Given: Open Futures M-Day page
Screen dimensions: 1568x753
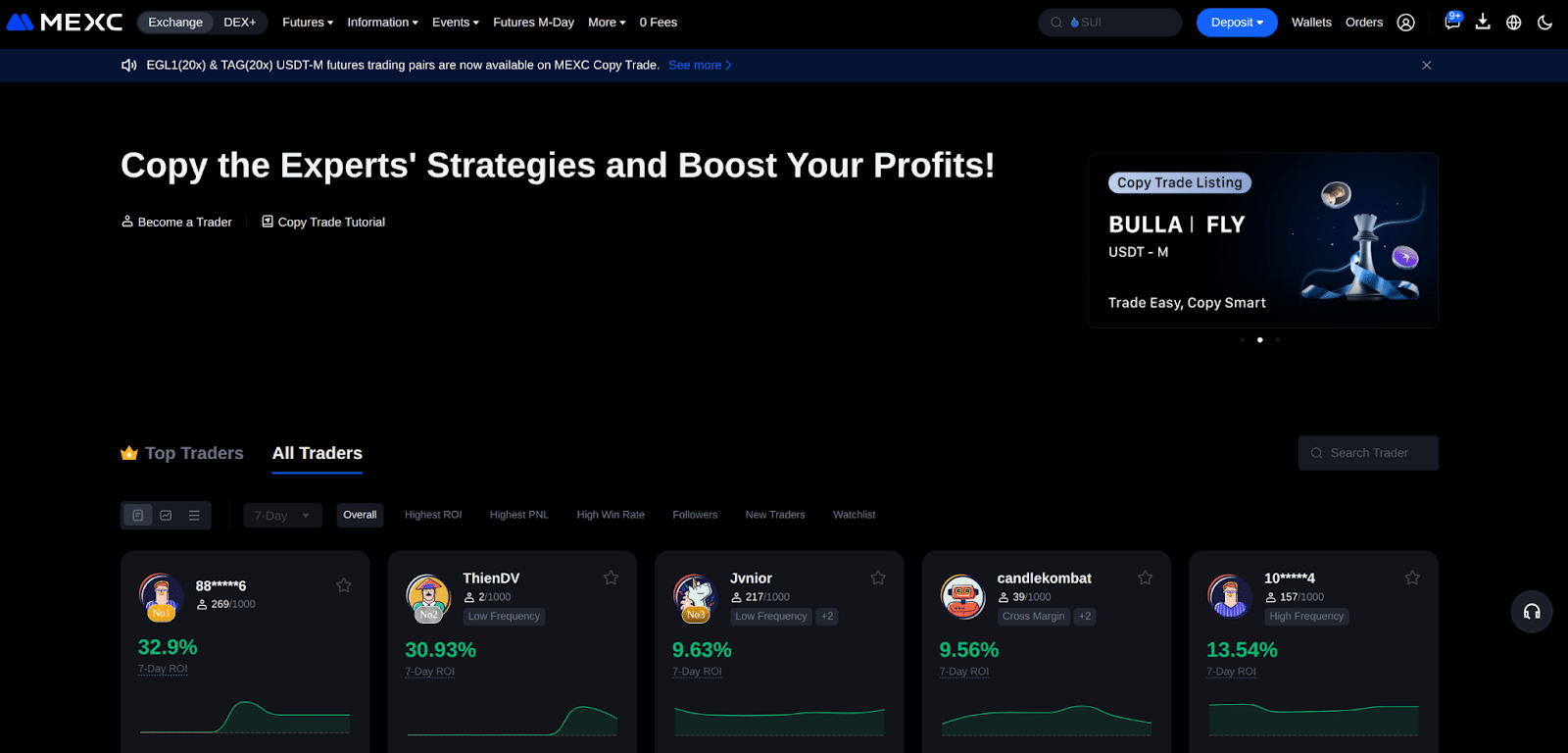Looking at the screenshot, I should click(533, 23).
